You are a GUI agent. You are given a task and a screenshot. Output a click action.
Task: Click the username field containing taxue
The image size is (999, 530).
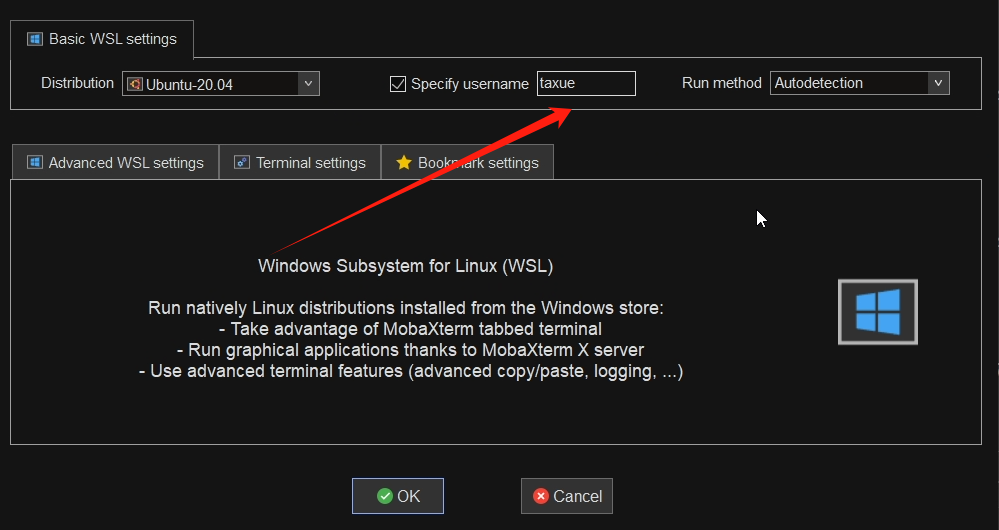click(x=586, y=83)
